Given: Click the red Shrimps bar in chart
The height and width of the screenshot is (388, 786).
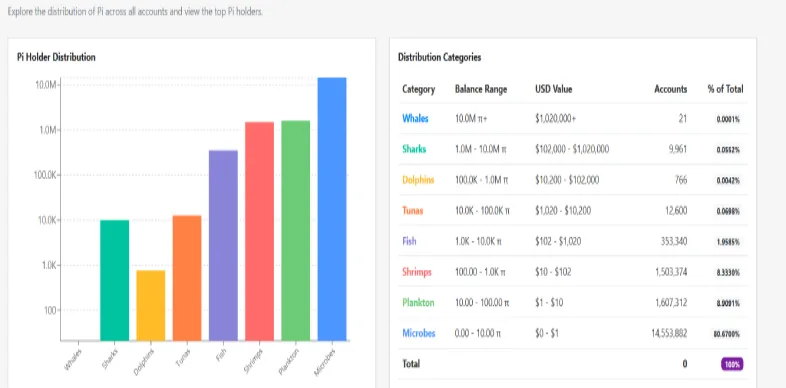Looking at the screenshot, I should pyautogui.click(x=259, y=231).
